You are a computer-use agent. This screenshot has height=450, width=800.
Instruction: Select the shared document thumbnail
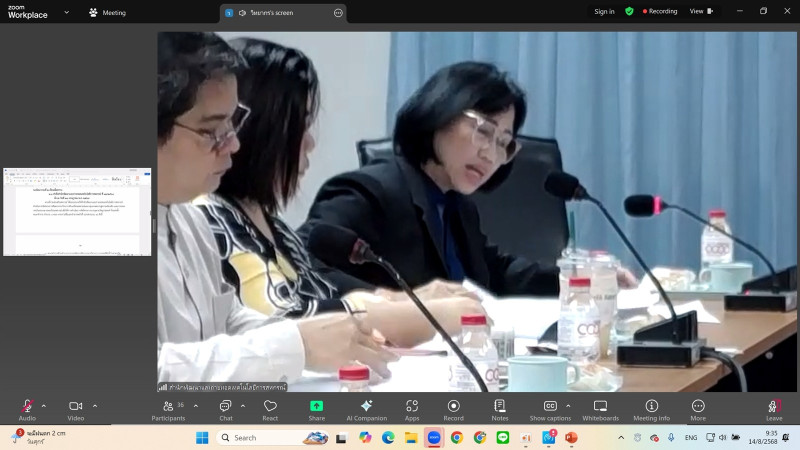(77, 212)
